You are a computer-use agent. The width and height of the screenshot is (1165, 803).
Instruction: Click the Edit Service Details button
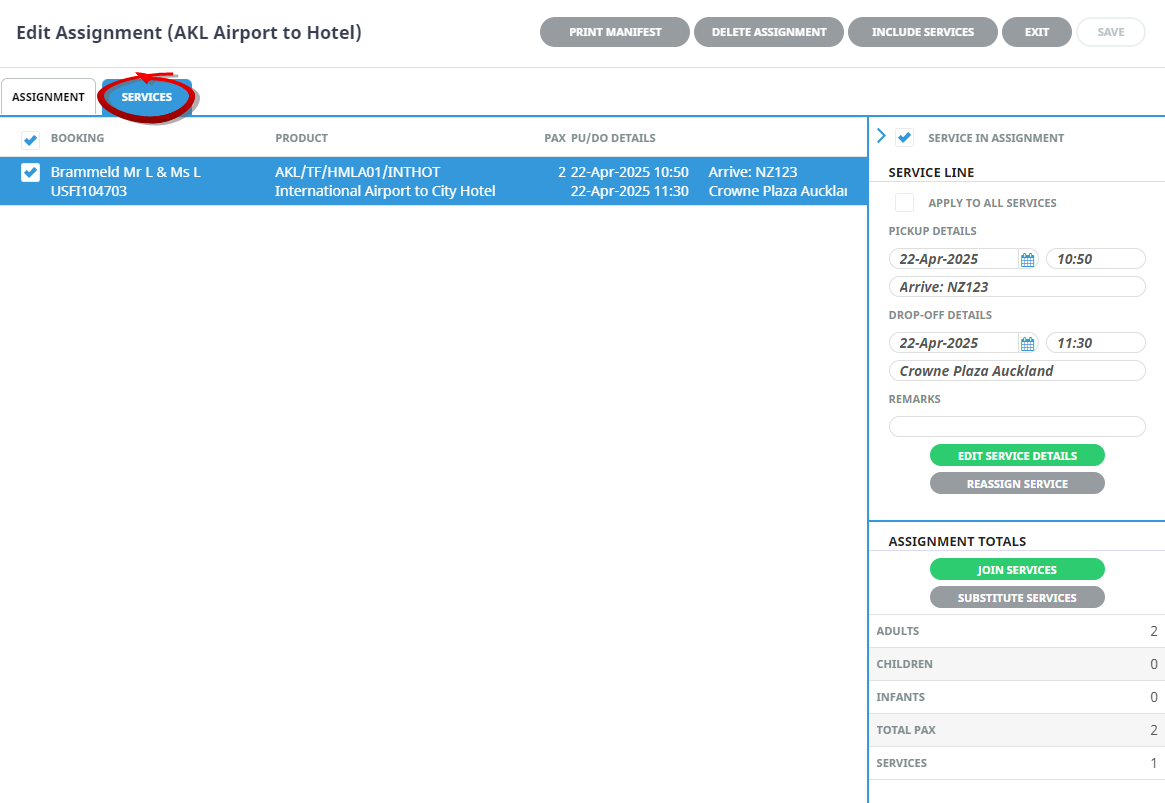click(1017, 456)
